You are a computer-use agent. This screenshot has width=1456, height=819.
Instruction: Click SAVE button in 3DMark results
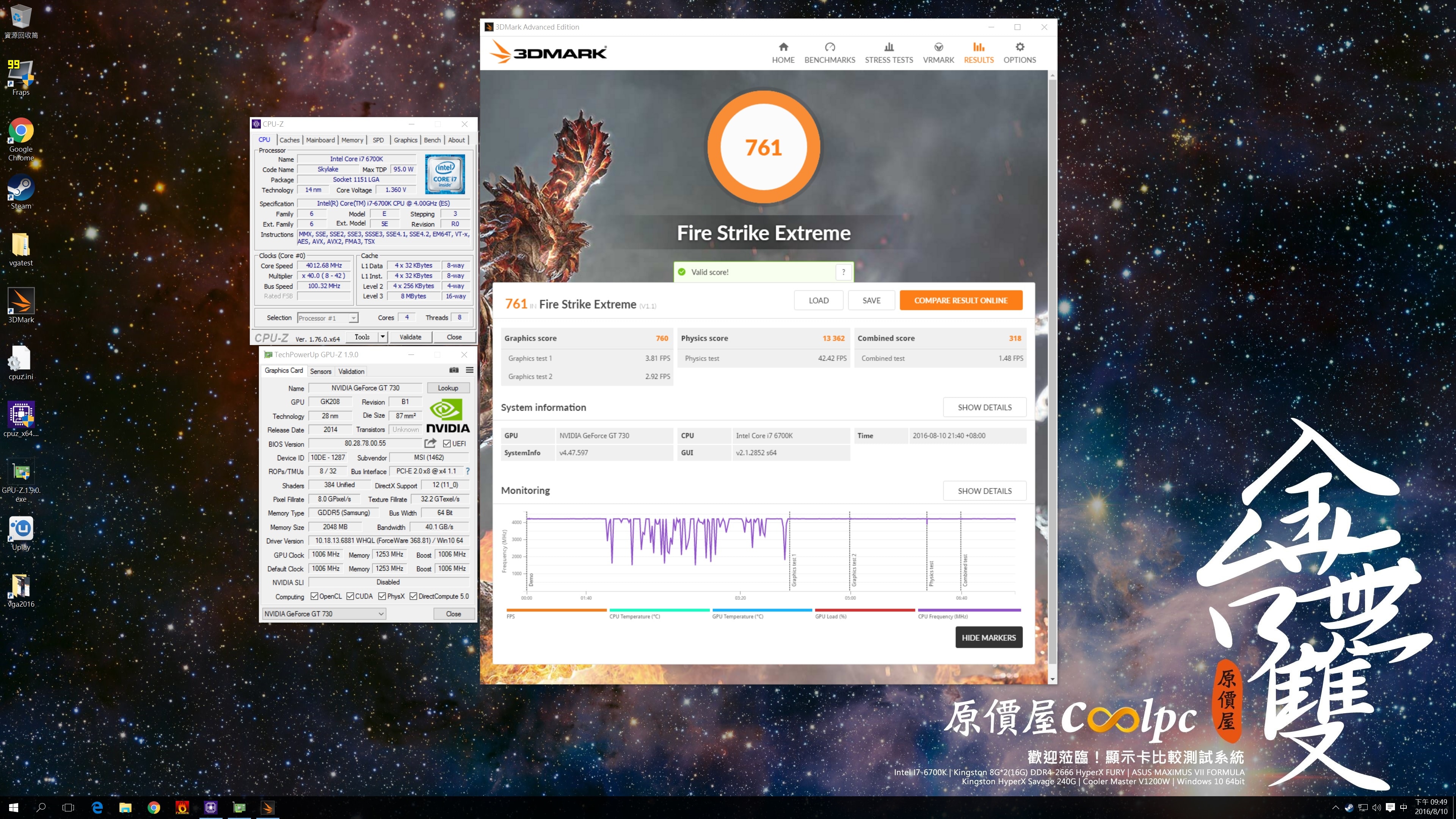871,300
